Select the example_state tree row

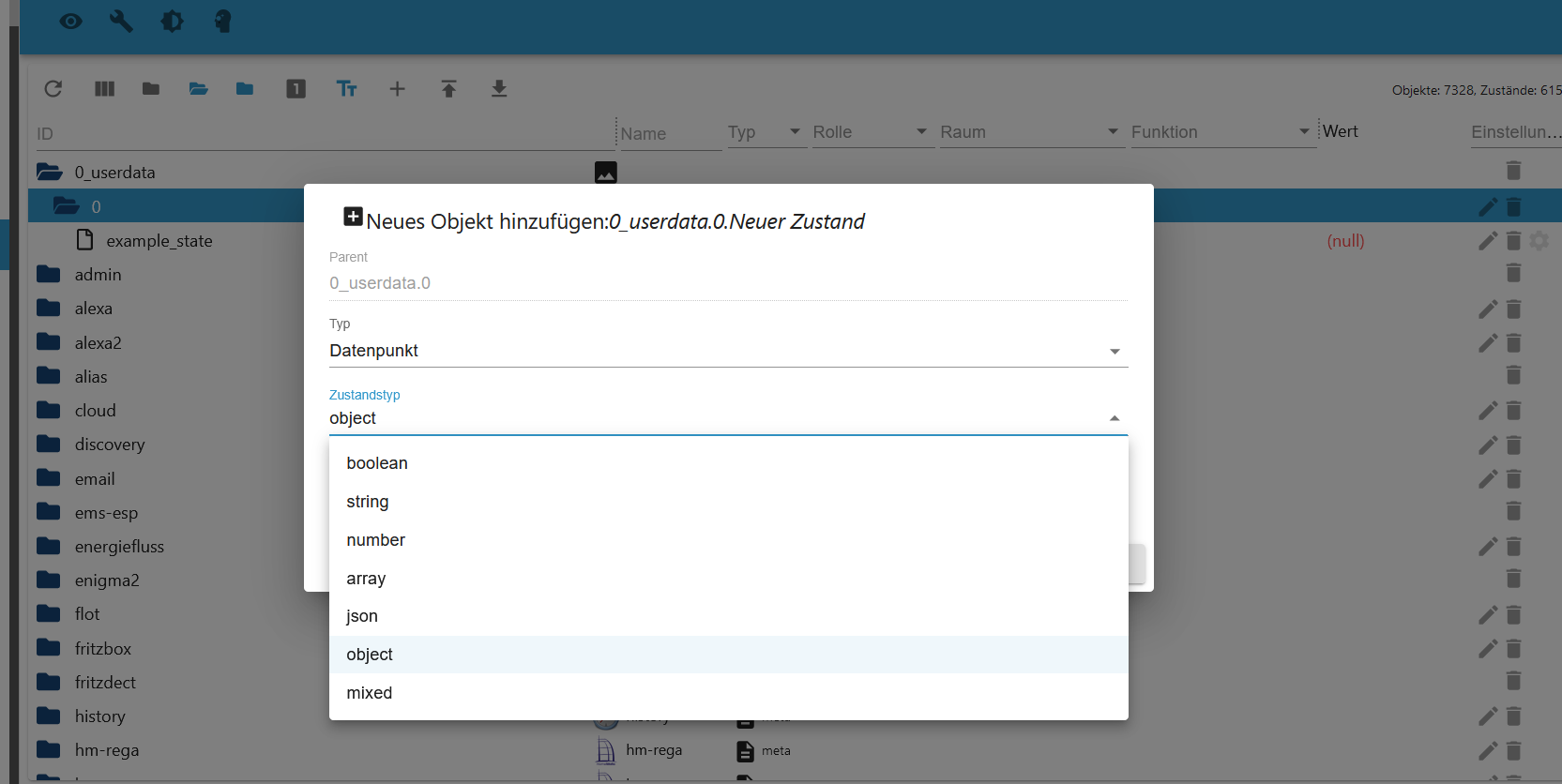point(159,241)
